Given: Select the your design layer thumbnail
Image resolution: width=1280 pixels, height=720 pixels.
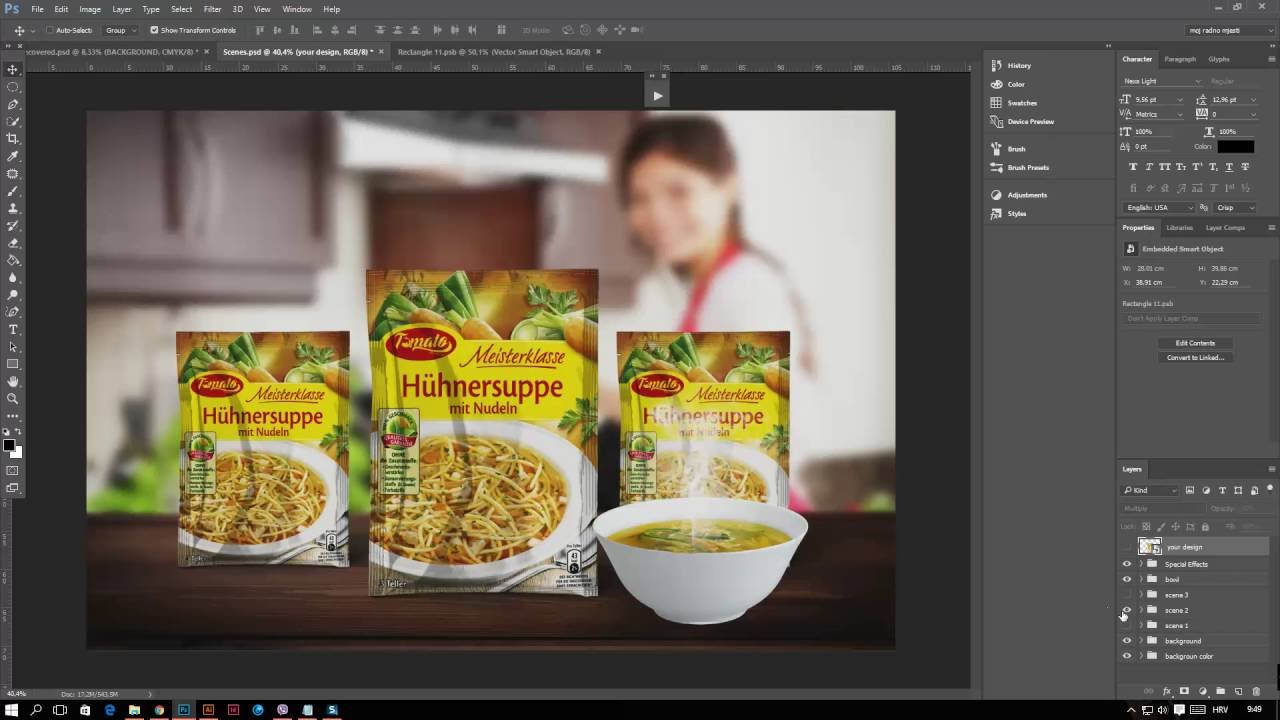Looking at the screenshot, I should coord(1149,547).
